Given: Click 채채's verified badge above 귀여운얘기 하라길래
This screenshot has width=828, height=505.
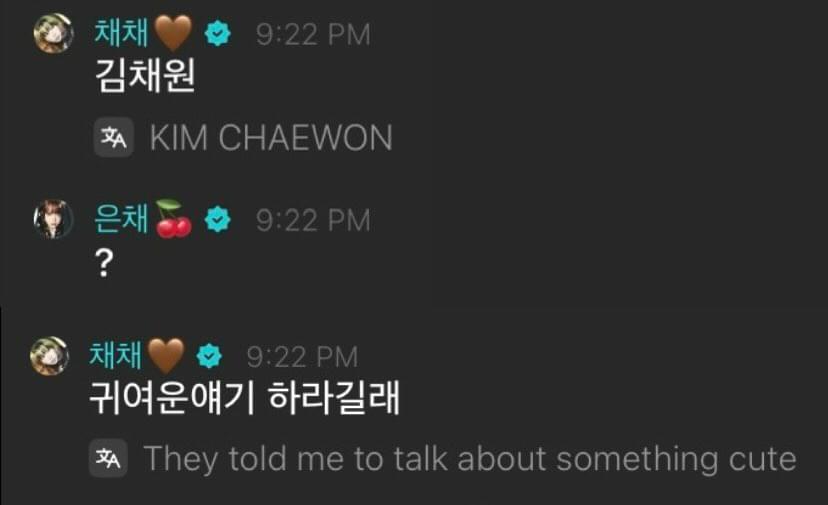Looking at the screenshot, I should [x=209, y=356].
